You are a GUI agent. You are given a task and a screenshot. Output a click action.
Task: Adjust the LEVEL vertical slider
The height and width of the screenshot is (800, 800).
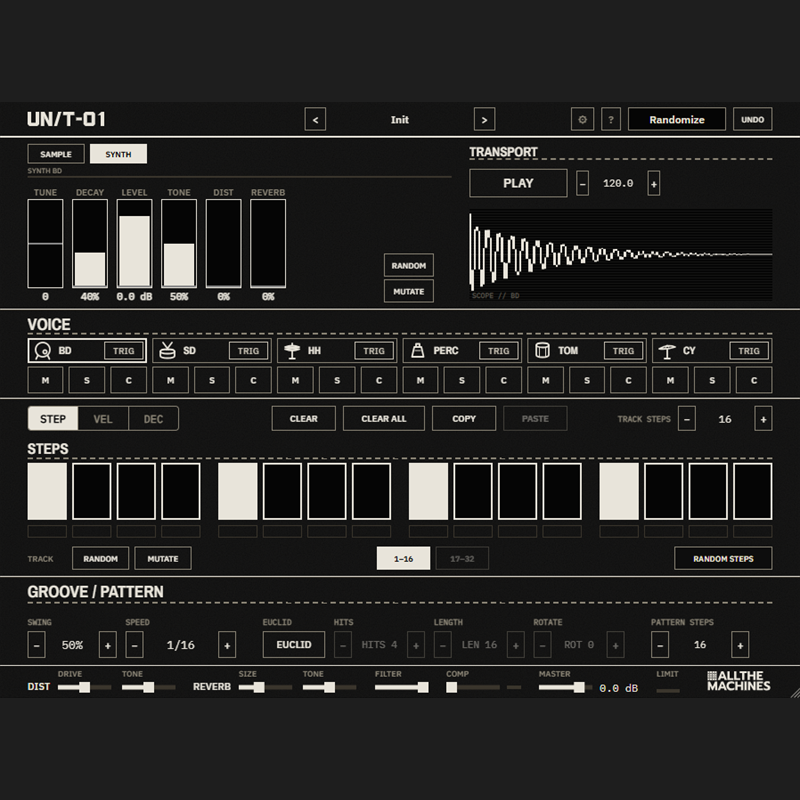point(134,244)
